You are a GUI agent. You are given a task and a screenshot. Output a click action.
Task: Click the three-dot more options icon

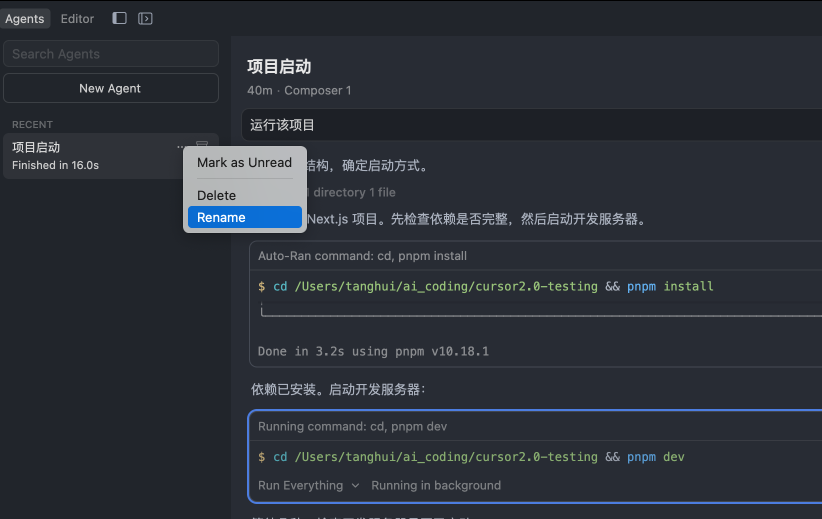pyautogui.click(x=181, y=147)
